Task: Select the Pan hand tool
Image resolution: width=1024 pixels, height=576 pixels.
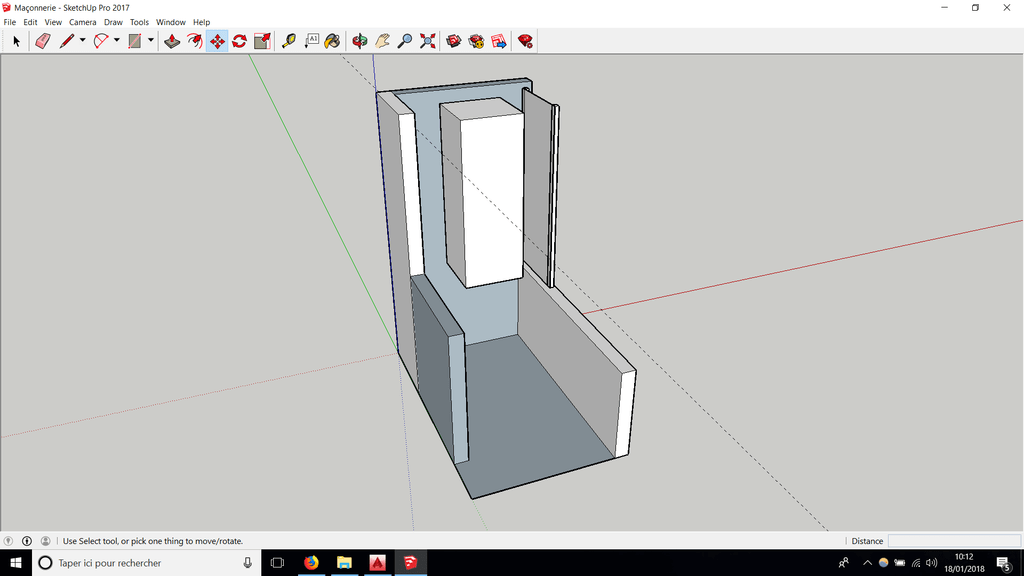Action: pos(382,41)
